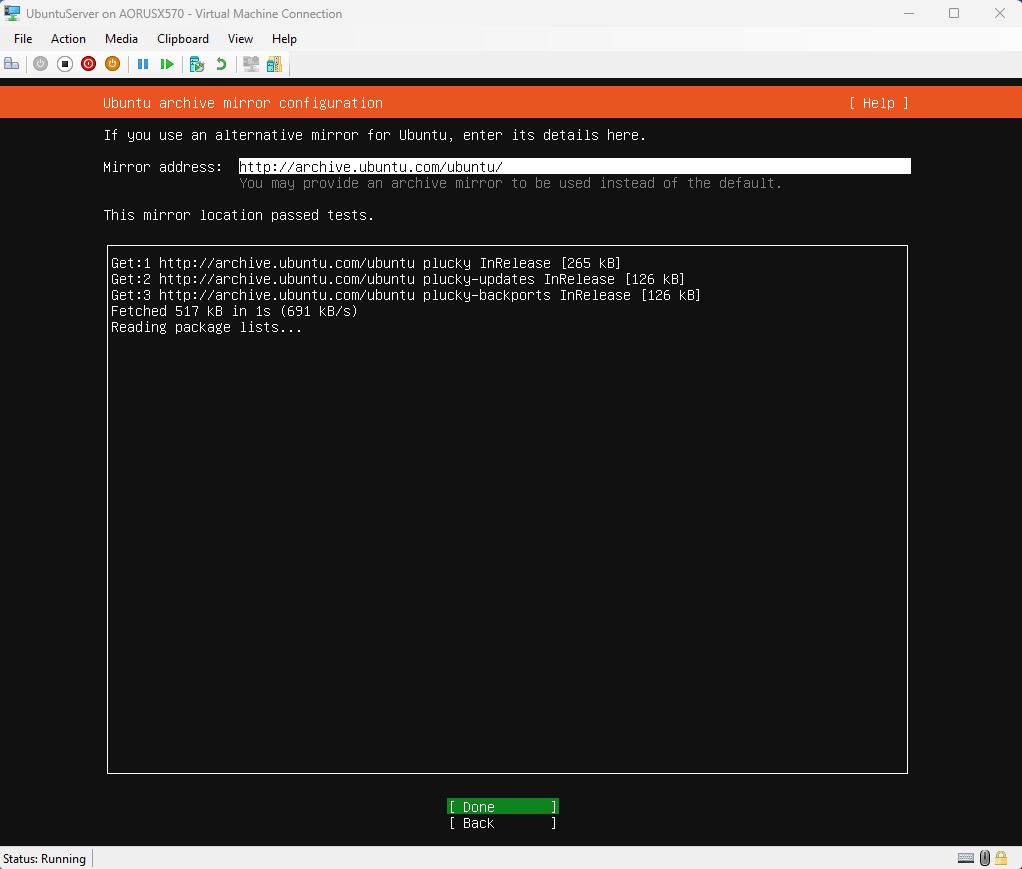Click the padlock icon in status bar
The width and height of the screenshot is (1022, 869).
(1001, 858)
